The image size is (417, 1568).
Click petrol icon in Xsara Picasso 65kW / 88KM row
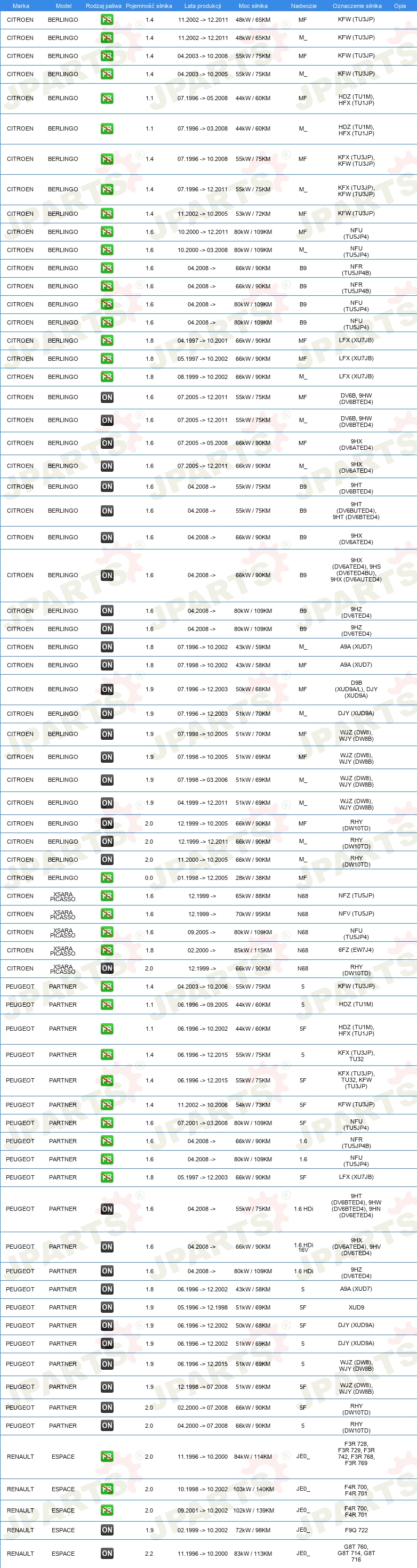[x=107, y=896]
